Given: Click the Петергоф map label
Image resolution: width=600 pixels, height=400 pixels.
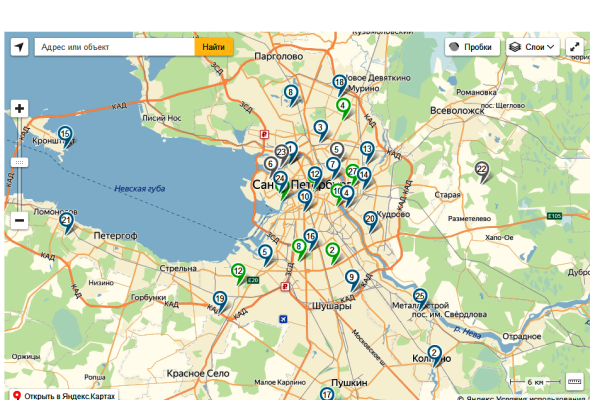Looking at the screenshot, I should (116, 236).
